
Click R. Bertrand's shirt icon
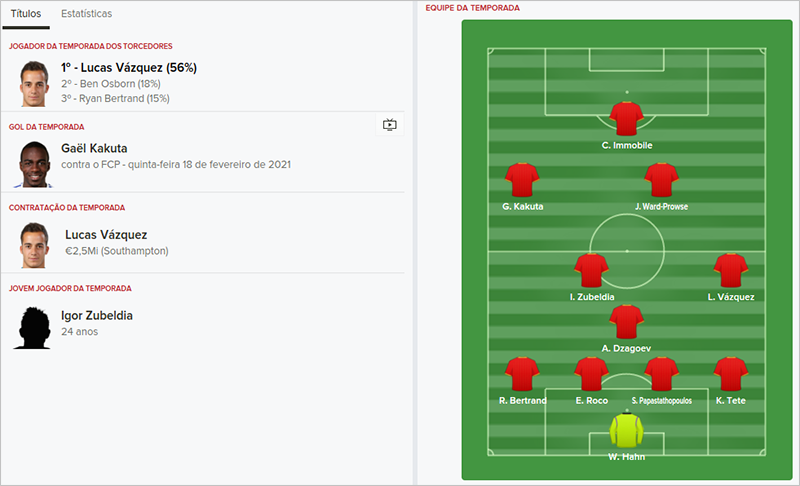(522, 374)
